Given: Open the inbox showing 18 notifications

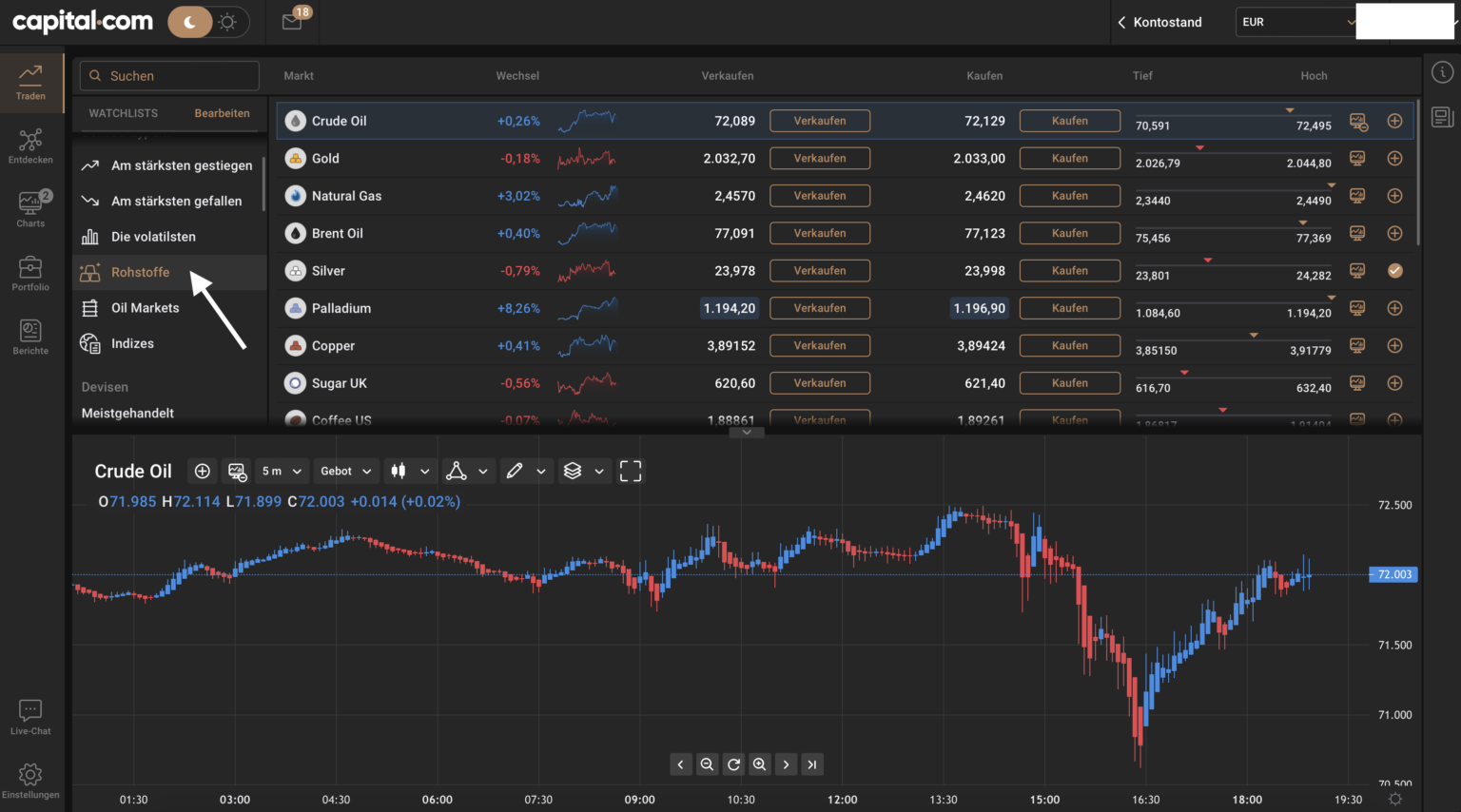Looking at the screenshot, I should (x=290, y=21).
